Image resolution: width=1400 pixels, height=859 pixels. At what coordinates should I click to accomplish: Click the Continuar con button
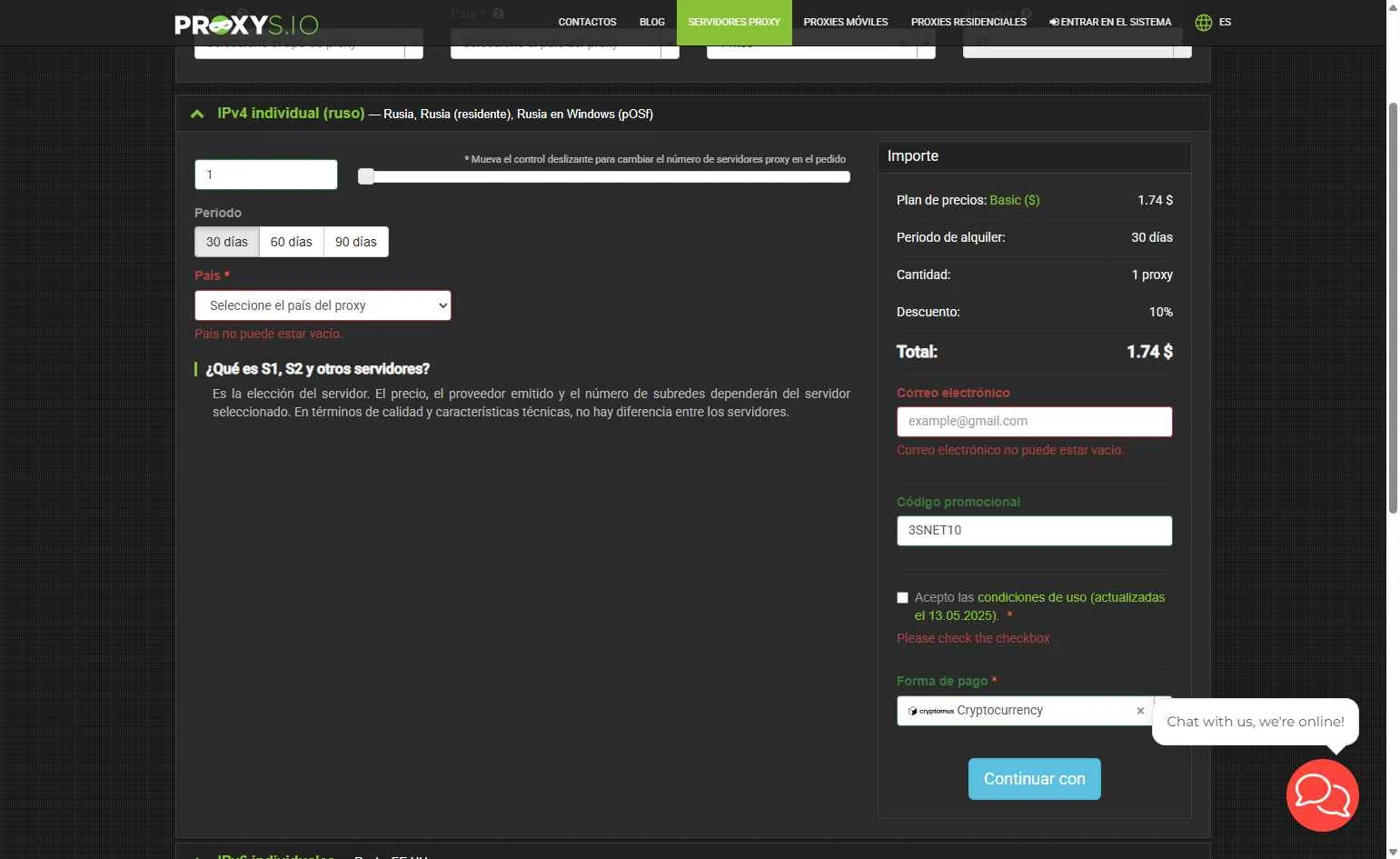[x=1034, y=779]
